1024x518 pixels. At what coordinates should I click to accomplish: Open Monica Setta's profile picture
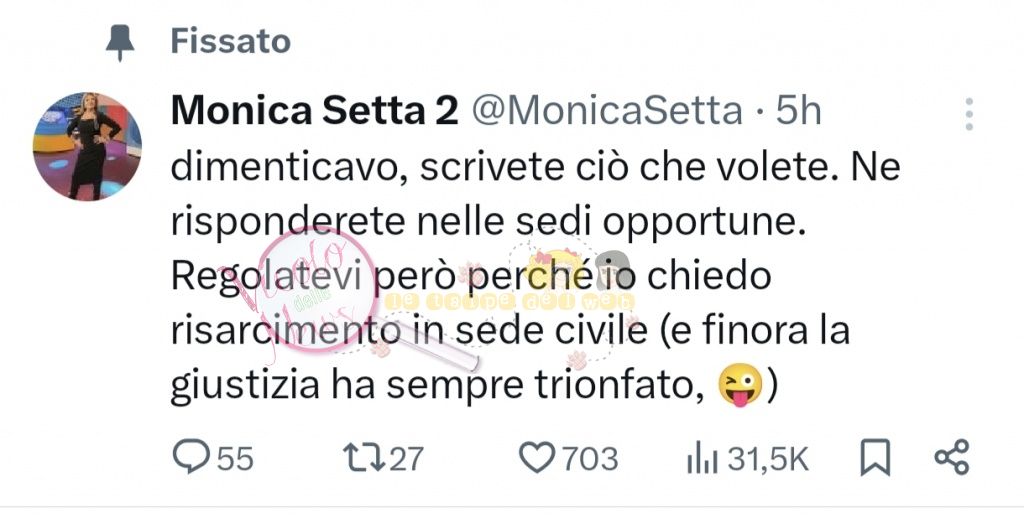tap(88, 146)
